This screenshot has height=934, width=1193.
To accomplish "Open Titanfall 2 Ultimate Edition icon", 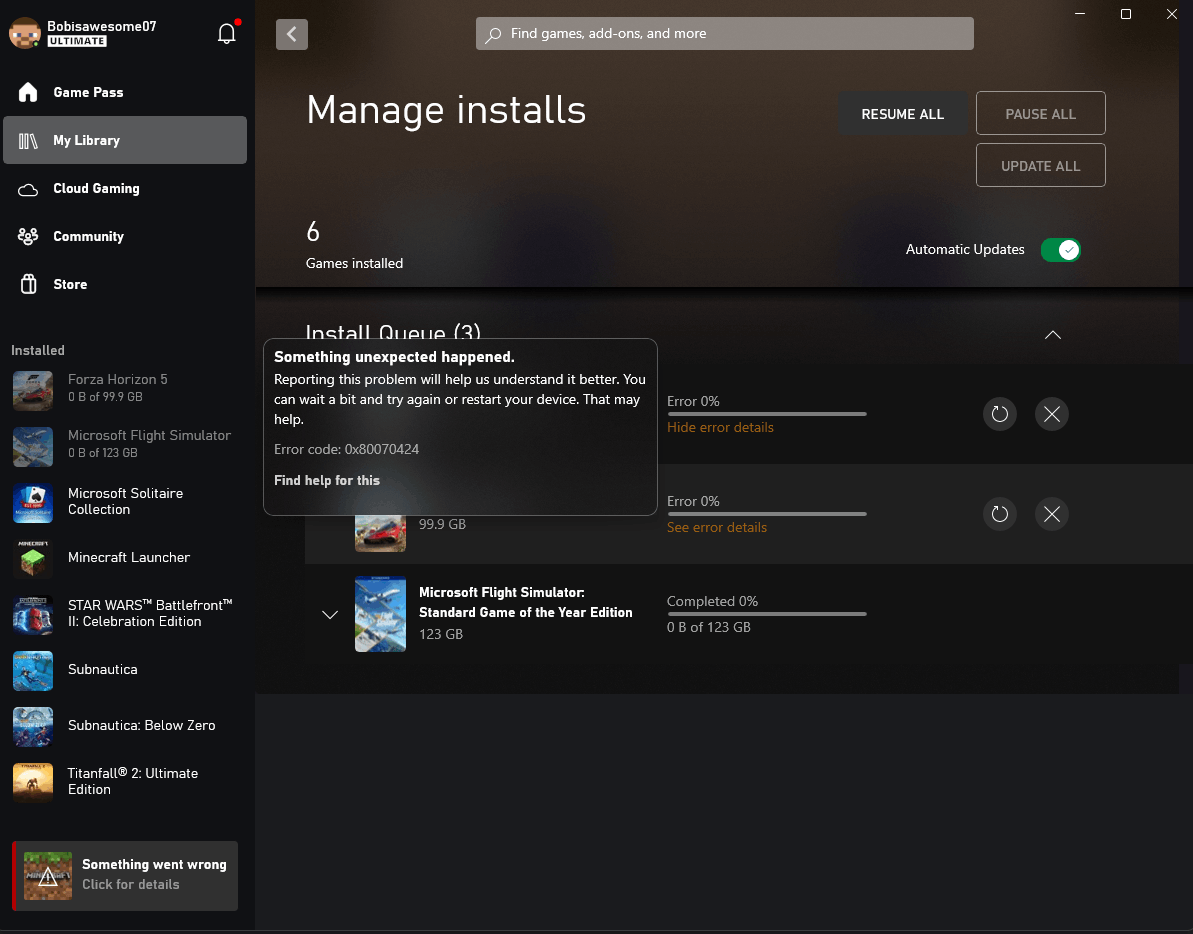I will click(x=33, y=783).
